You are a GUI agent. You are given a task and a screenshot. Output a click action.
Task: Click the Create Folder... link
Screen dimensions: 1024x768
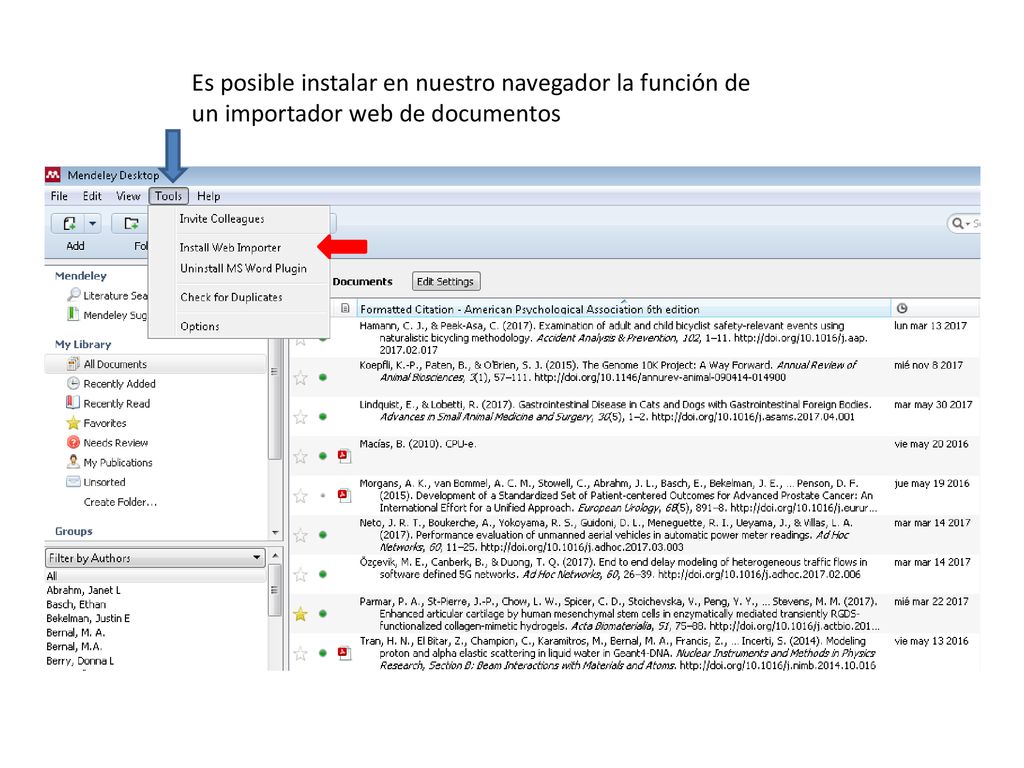click(x=120, y=502)
